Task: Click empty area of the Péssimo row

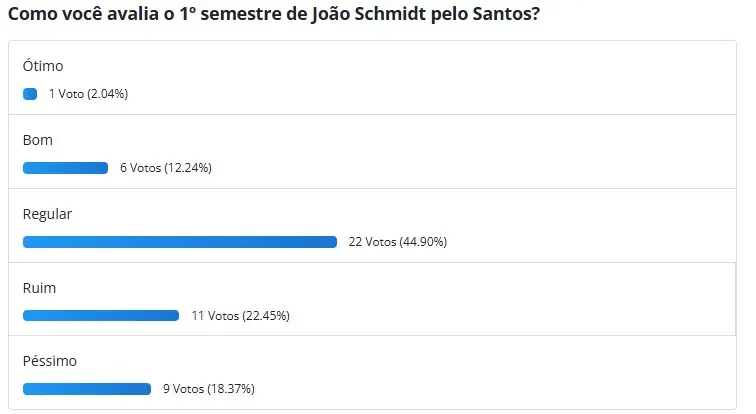Action: [x=482, y=373]
